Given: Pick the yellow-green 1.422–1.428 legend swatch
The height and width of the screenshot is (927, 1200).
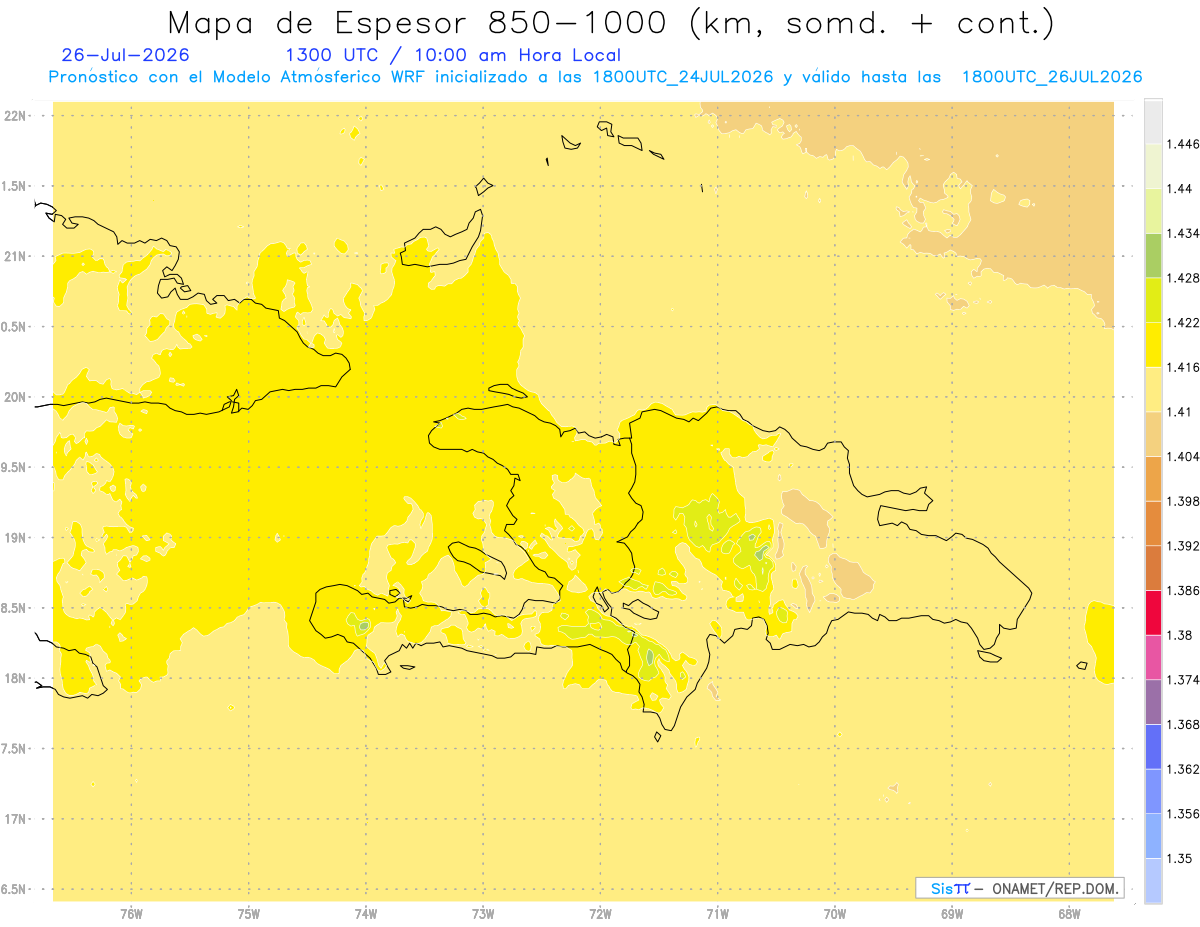Looking at the screenshot, I should (1153, 300).
